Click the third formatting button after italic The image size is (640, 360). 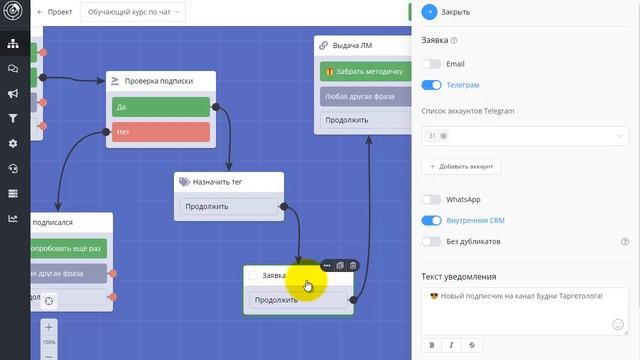pos(472,345)
